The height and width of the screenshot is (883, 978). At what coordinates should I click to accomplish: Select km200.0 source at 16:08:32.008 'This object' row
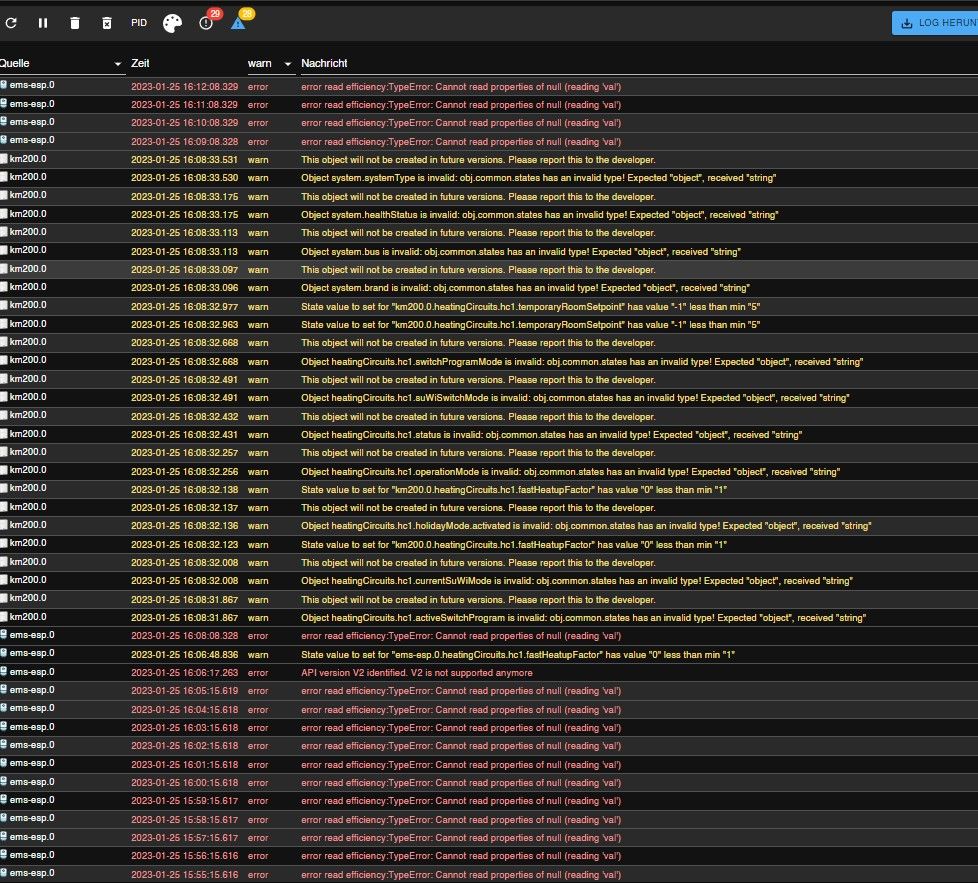[x=27, y=562]
